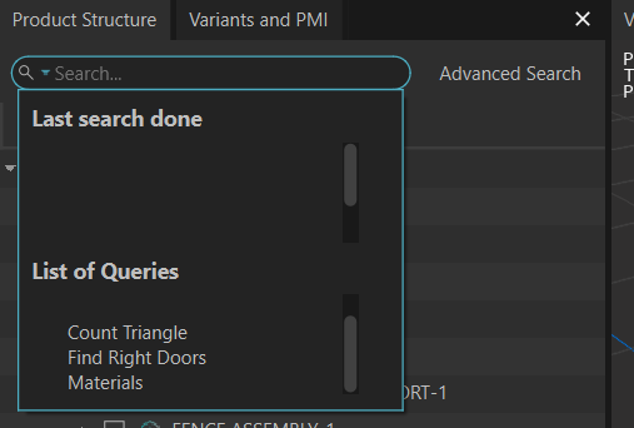Switch to Variants and PMI tab
This screenshot has width=634, height=428.
(258, 20)
